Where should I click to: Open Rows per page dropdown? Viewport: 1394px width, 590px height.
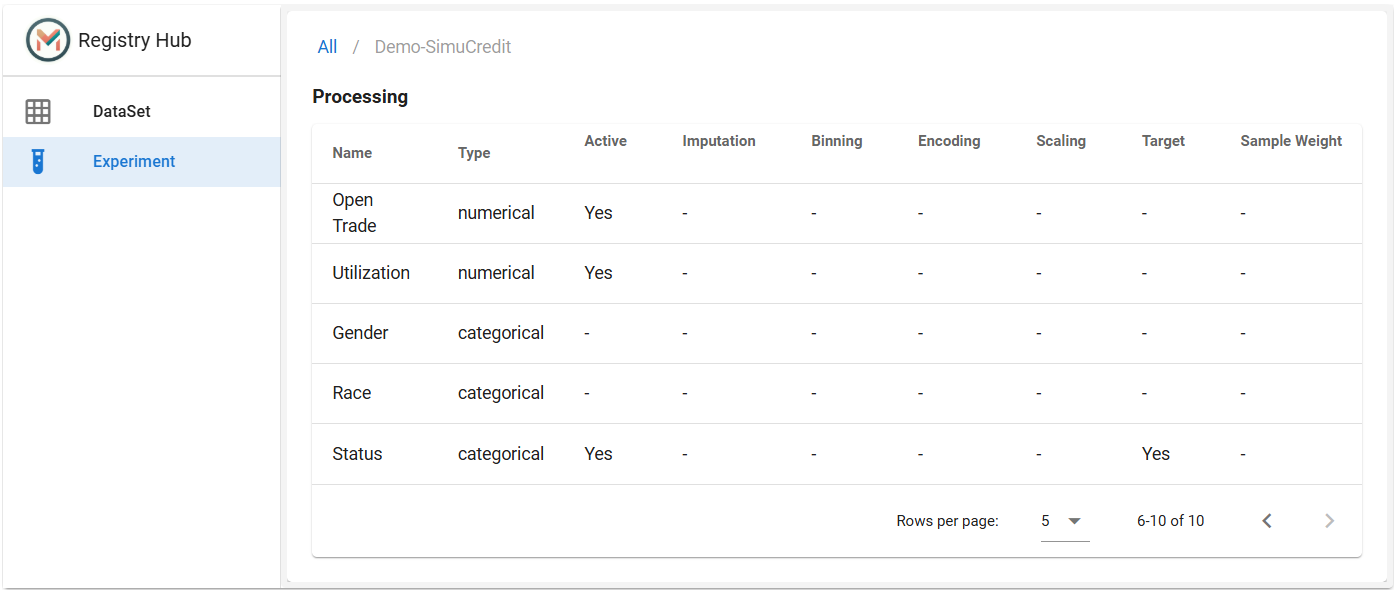click(1065, 521)
